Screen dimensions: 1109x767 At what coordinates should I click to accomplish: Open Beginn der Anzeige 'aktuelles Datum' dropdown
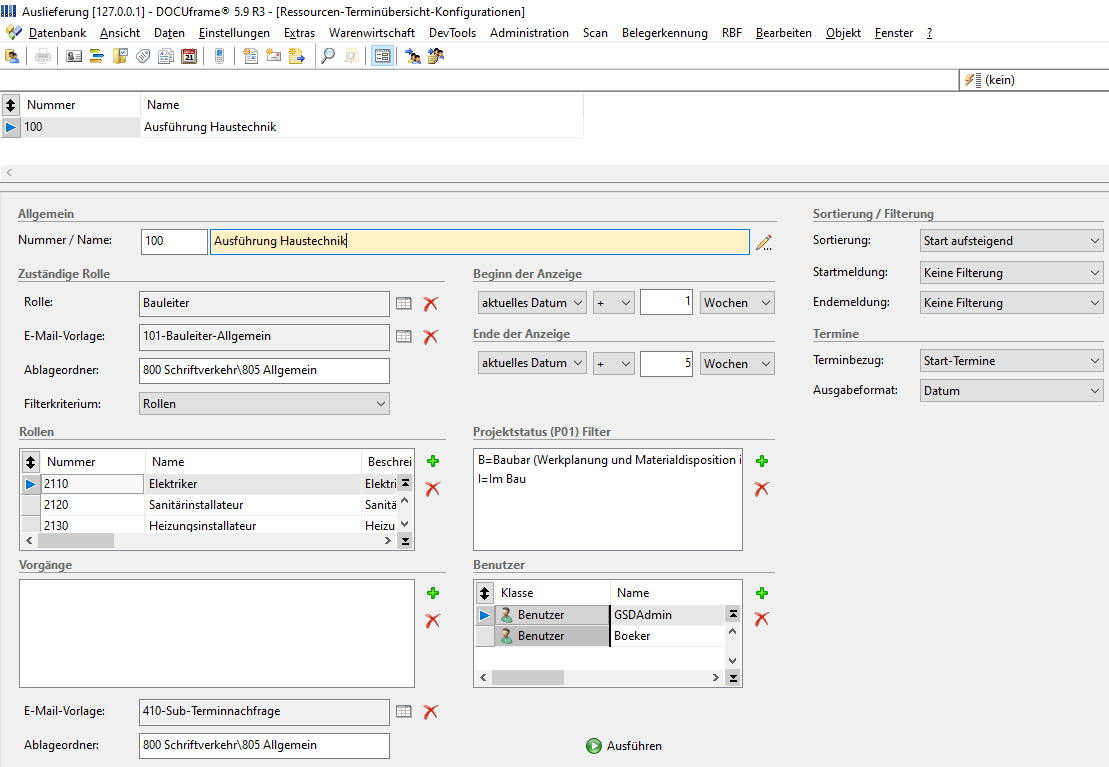(532, 303)
